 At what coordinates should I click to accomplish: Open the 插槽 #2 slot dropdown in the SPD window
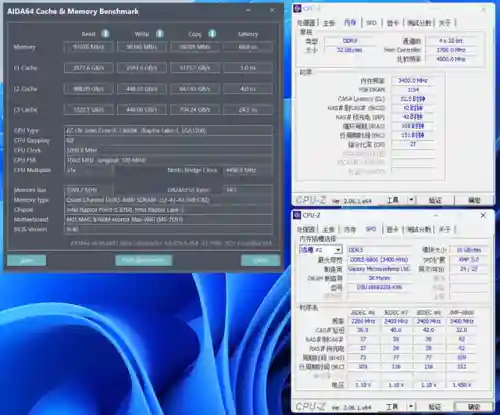(321, 250)
